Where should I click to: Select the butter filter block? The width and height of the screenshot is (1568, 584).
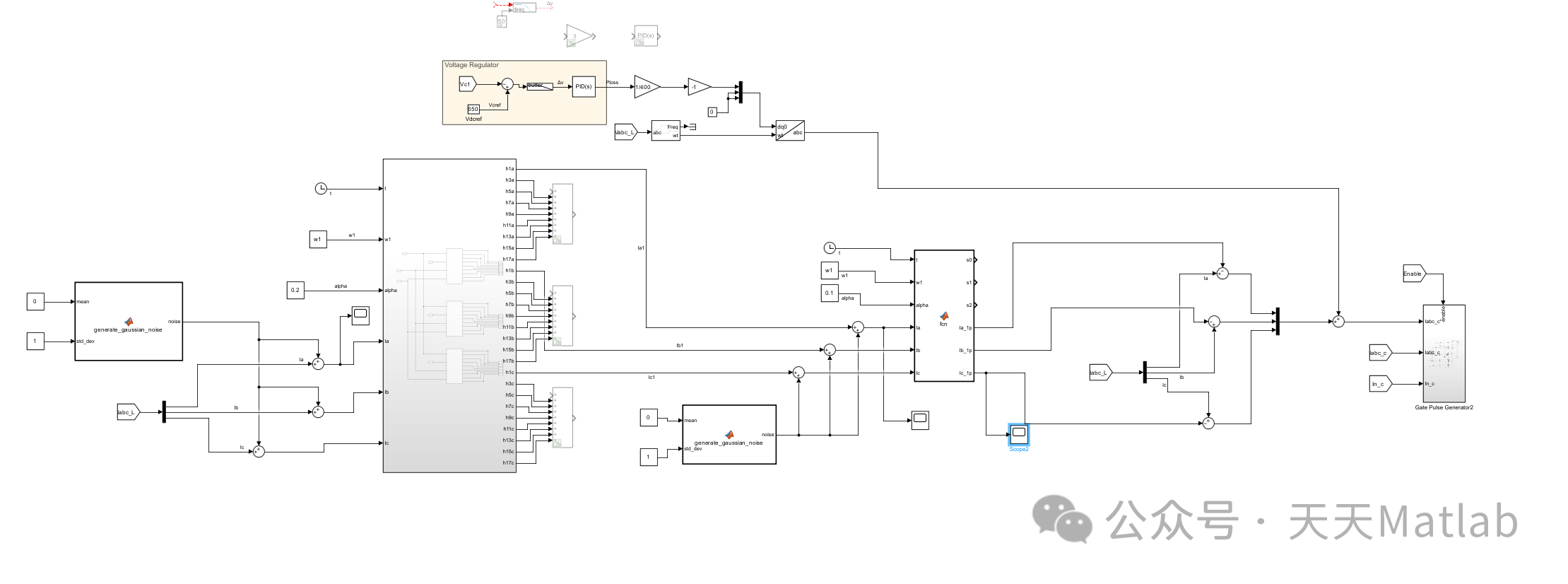[x=539, y=86]
